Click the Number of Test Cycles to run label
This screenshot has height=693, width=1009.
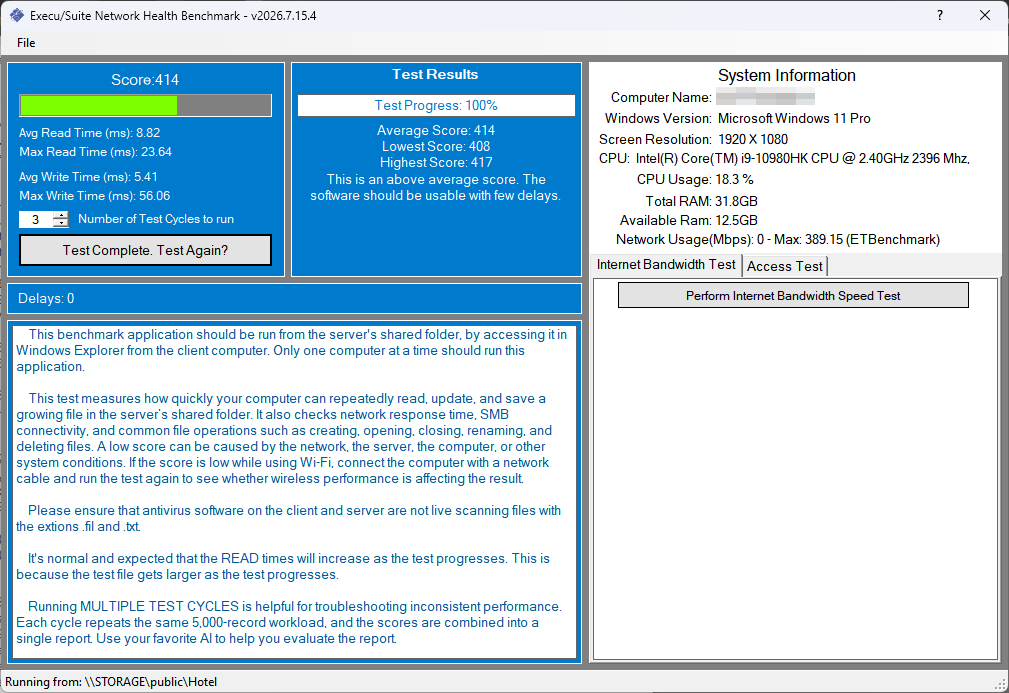pyautogui.click(x=156, y=219)
